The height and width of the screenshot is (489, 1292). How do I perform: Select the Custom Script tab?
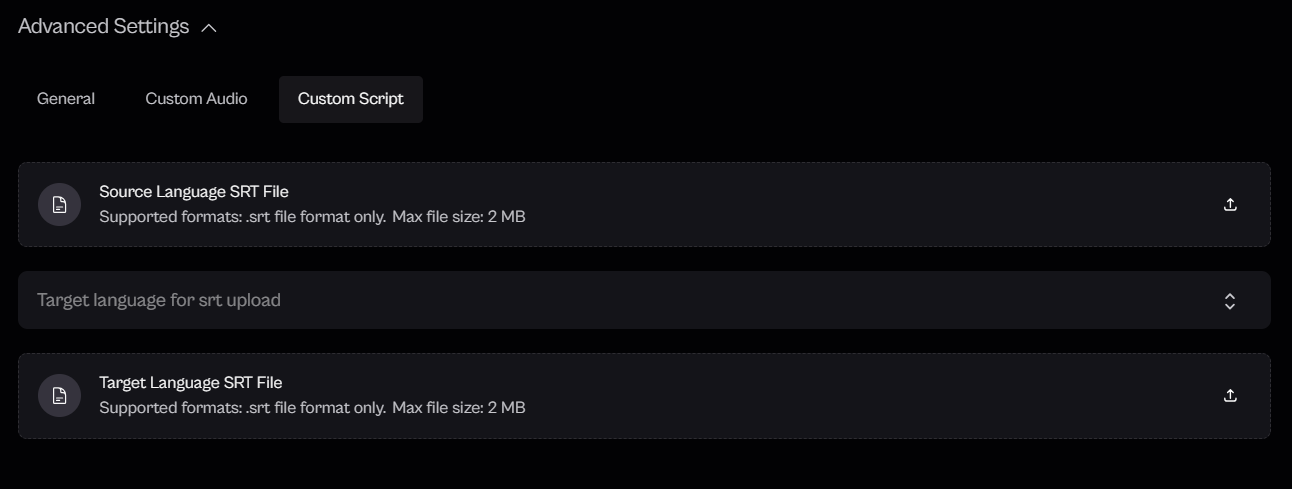pyautogui.click(x=351, y=99)
